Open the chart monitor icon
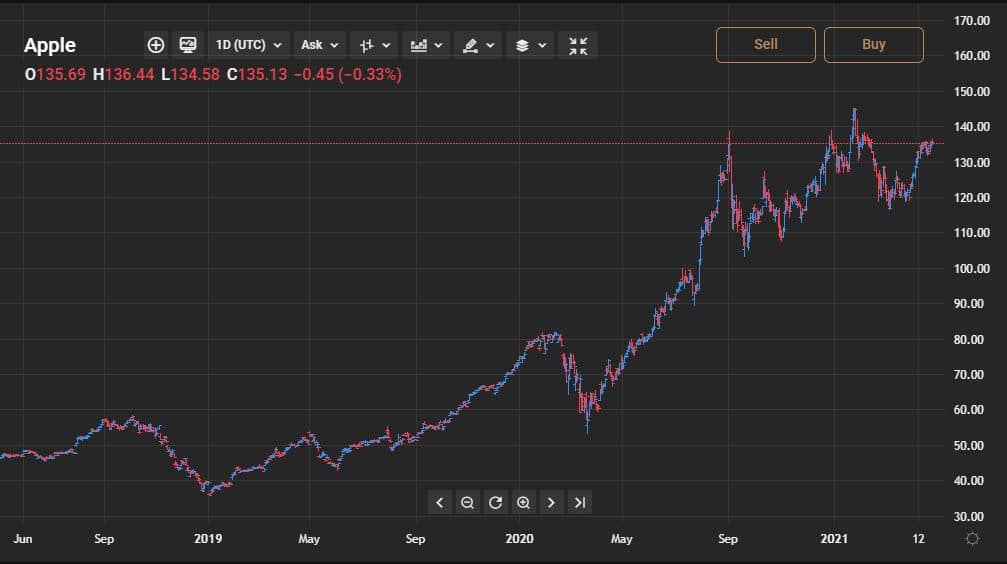 (188, 45)
